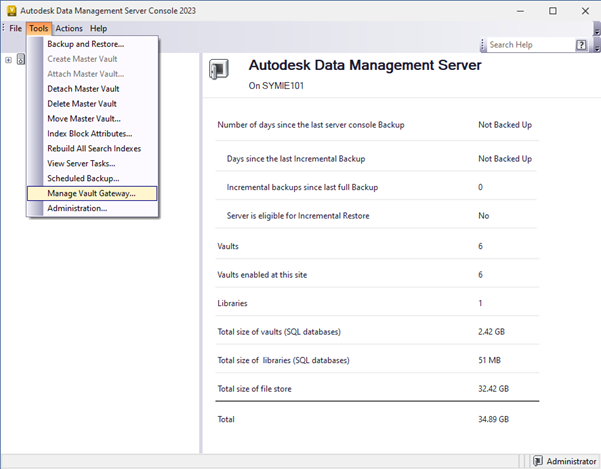Choose Move Master Vault entry
The width and height of the screenshot is (601, 469).
pos(92,119)
